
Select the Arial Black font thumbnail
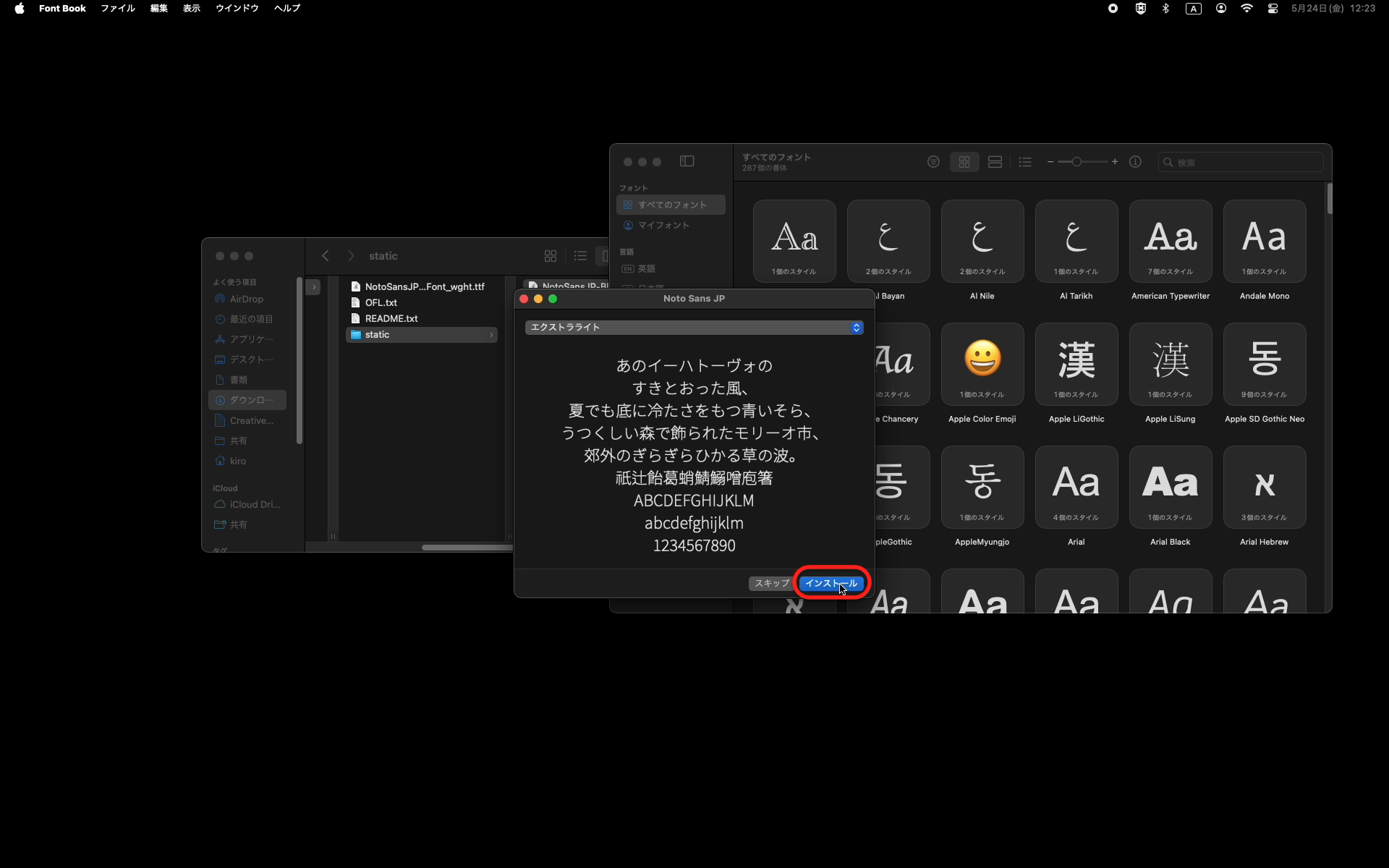tap(1171, 487)
